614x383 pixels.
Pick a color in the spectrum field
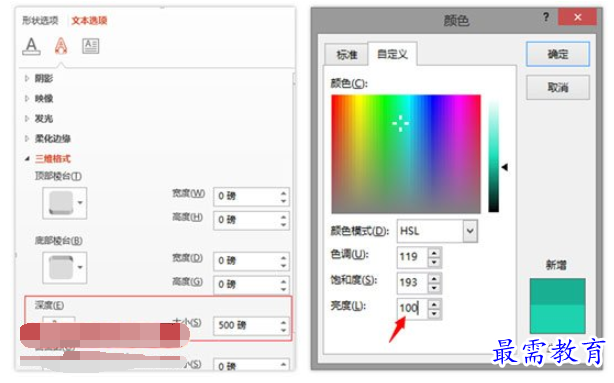pos(406,154)
